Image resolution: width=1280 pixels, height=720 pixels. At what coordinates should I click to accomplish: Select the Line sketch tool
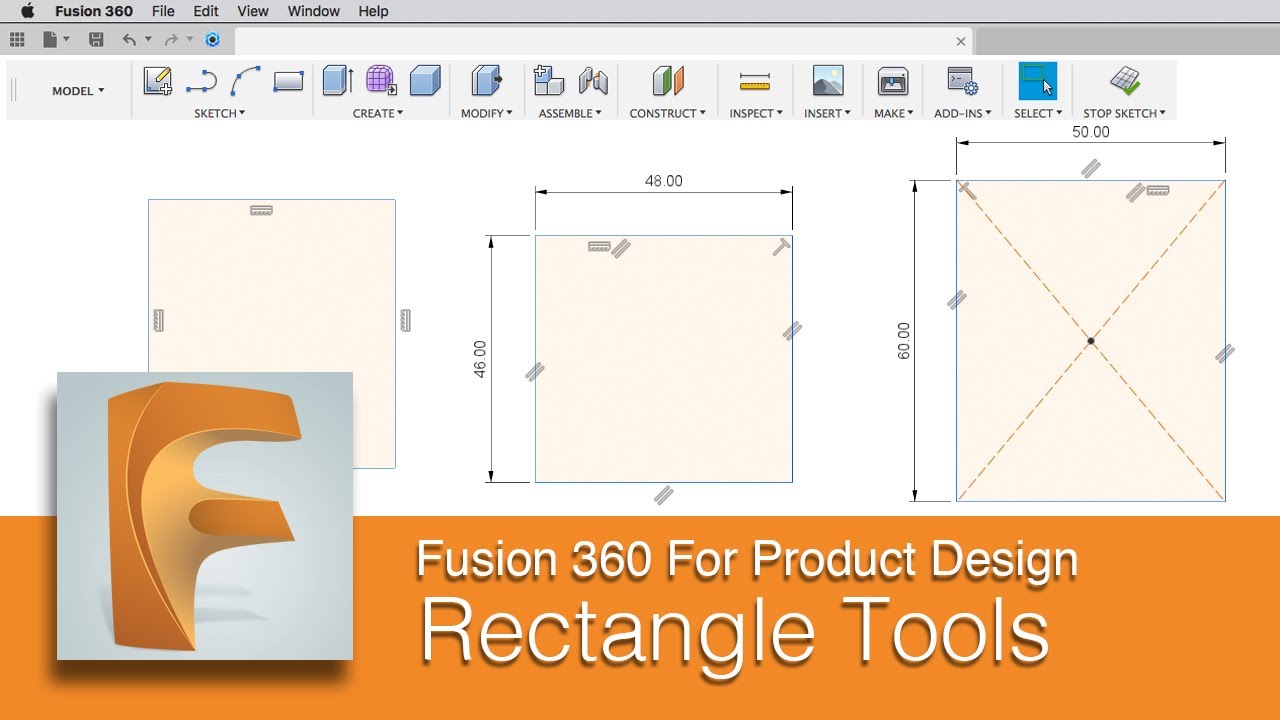tap(201, 81)
